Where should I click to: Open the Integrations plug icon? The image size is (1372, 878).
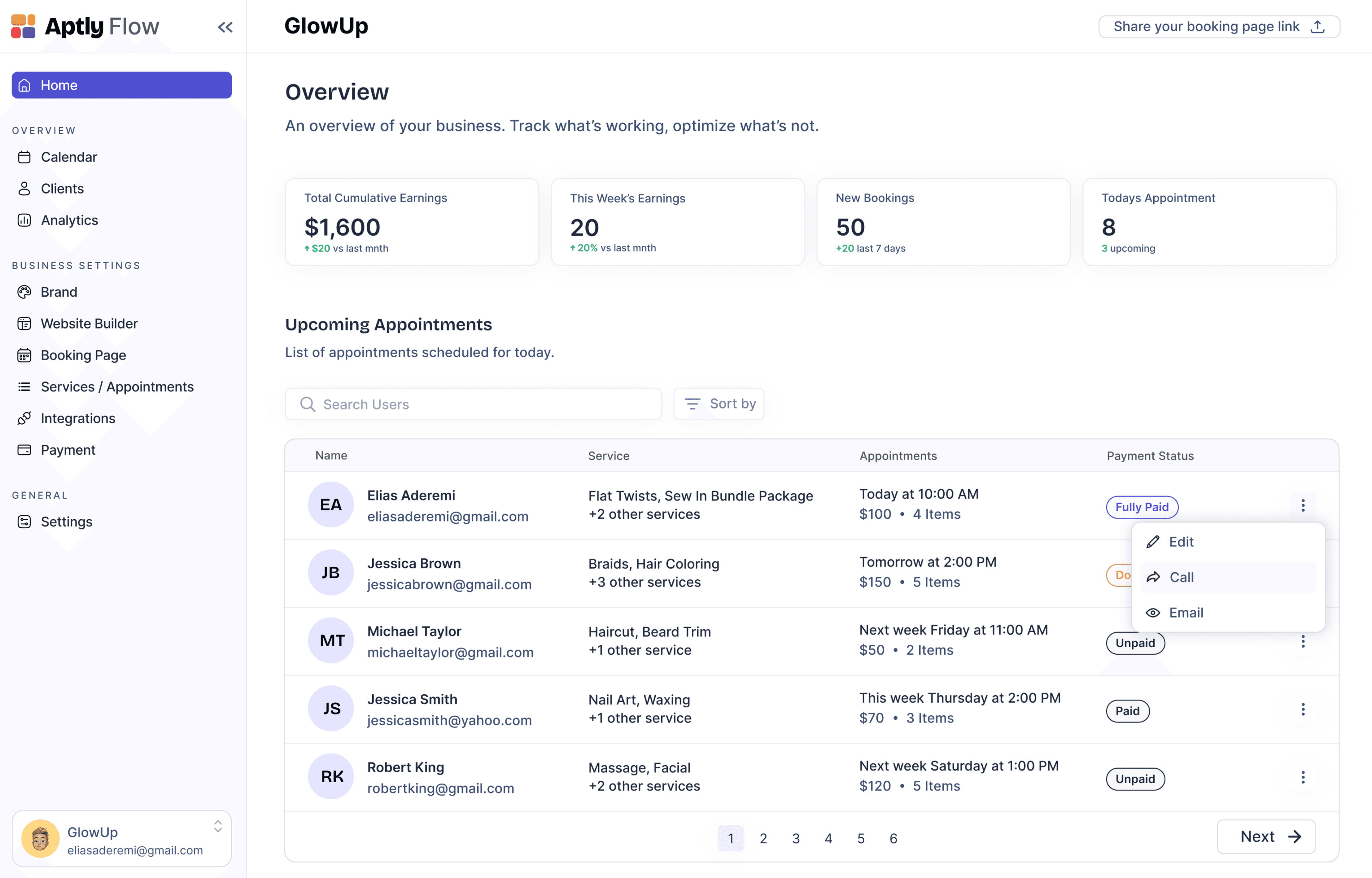[x=24, y=419]
